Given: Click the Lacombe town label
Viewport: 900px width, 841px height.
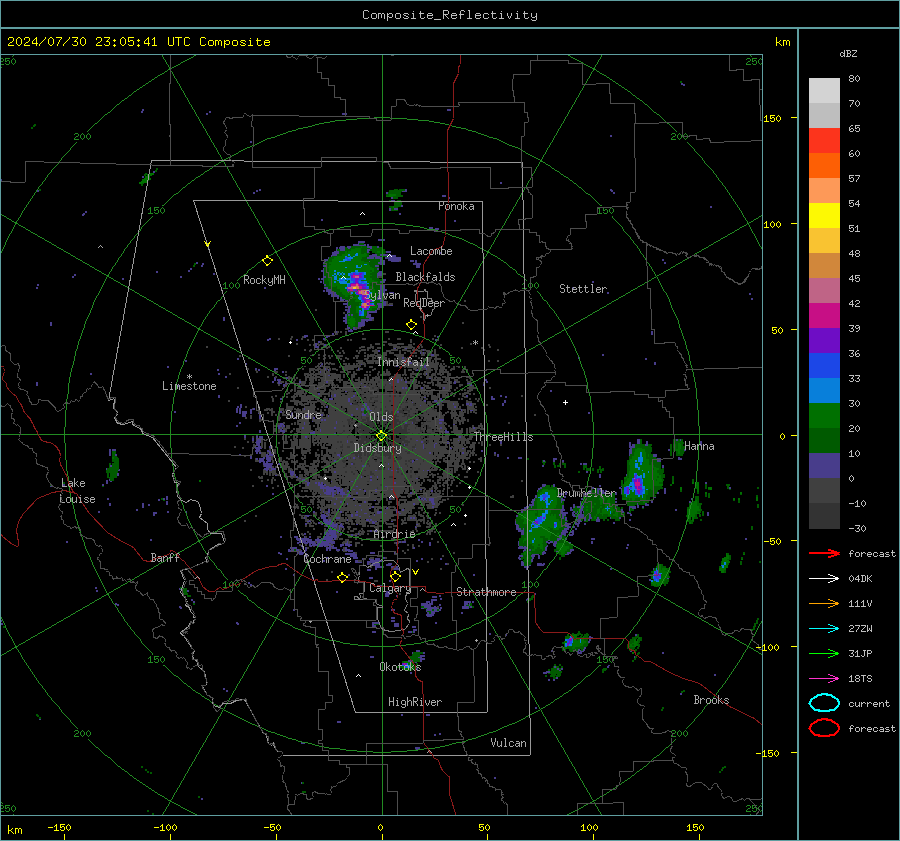Looking at the screenshot, I should click(x=431, y=251).
